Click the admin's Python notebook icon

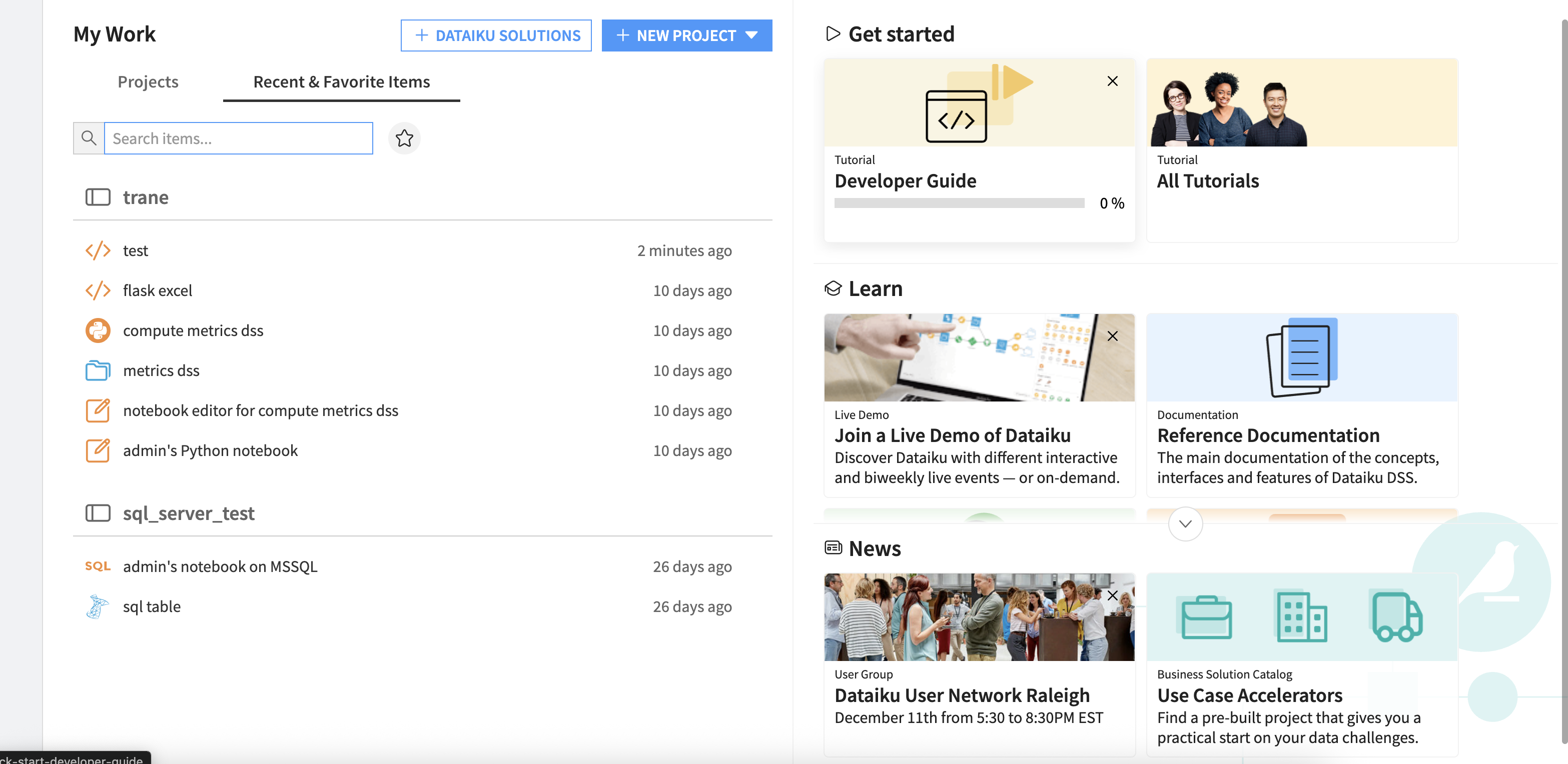(x=98, y=450)
